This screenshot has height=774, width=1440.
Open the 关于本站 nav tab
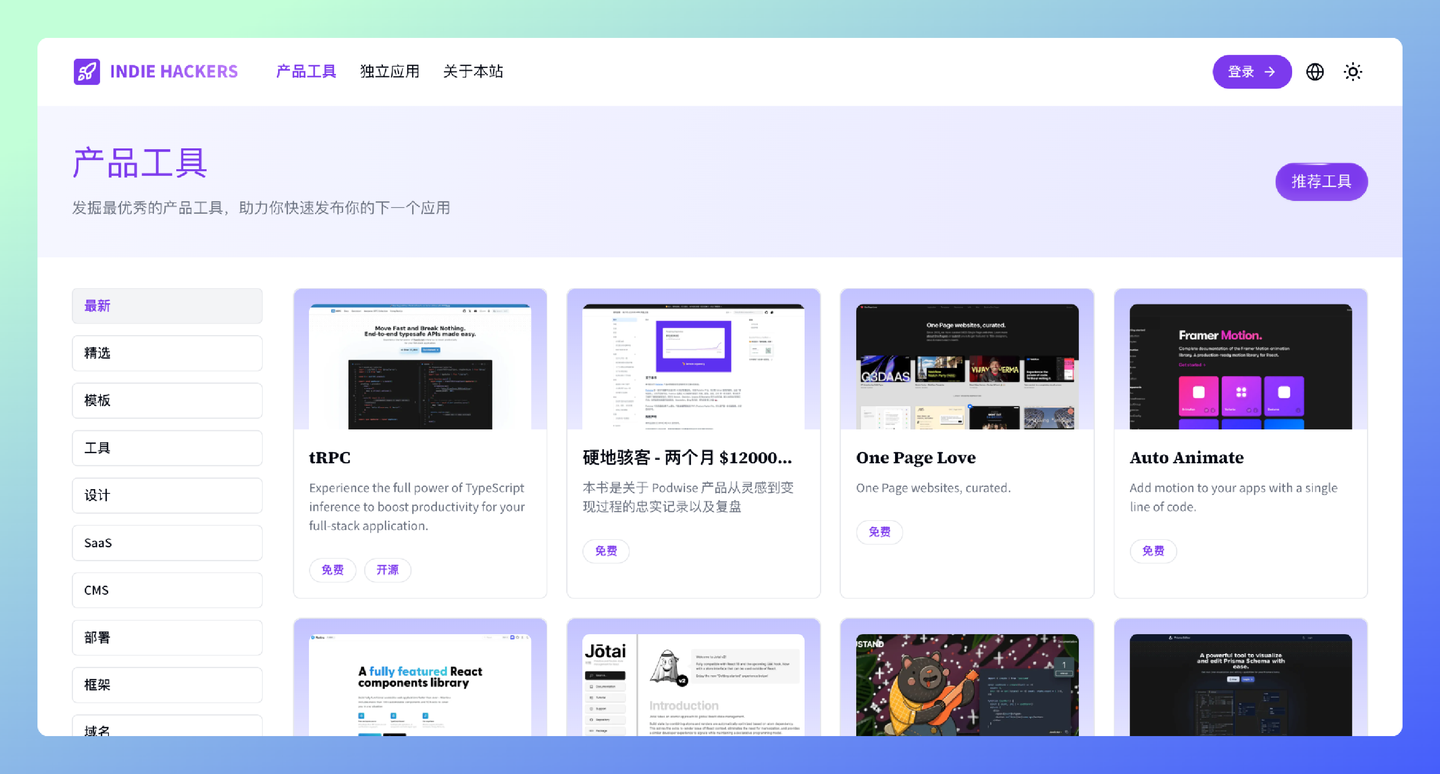pyautogui.click(x=473, y=72)
